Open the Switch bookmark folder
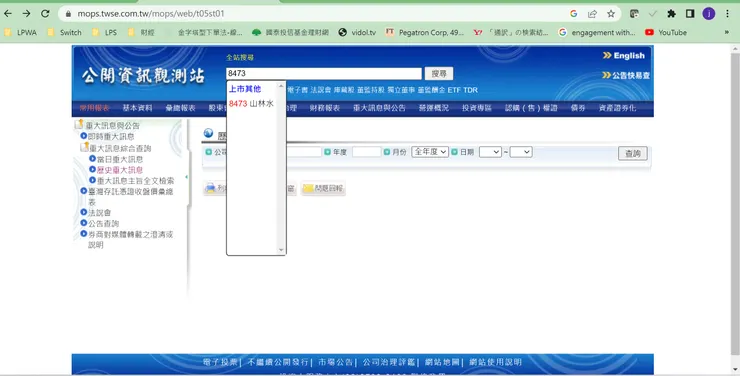The width and height of the screenshot is (740, 376). (65, 33)
